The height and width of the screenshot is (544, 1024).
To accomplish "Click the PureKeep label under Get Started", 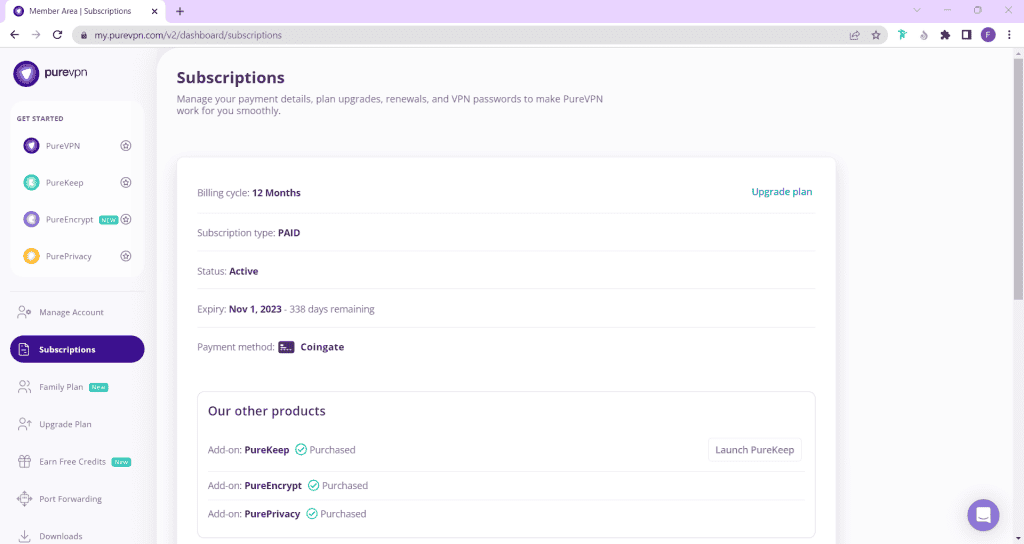I will [x=65, y=183].
